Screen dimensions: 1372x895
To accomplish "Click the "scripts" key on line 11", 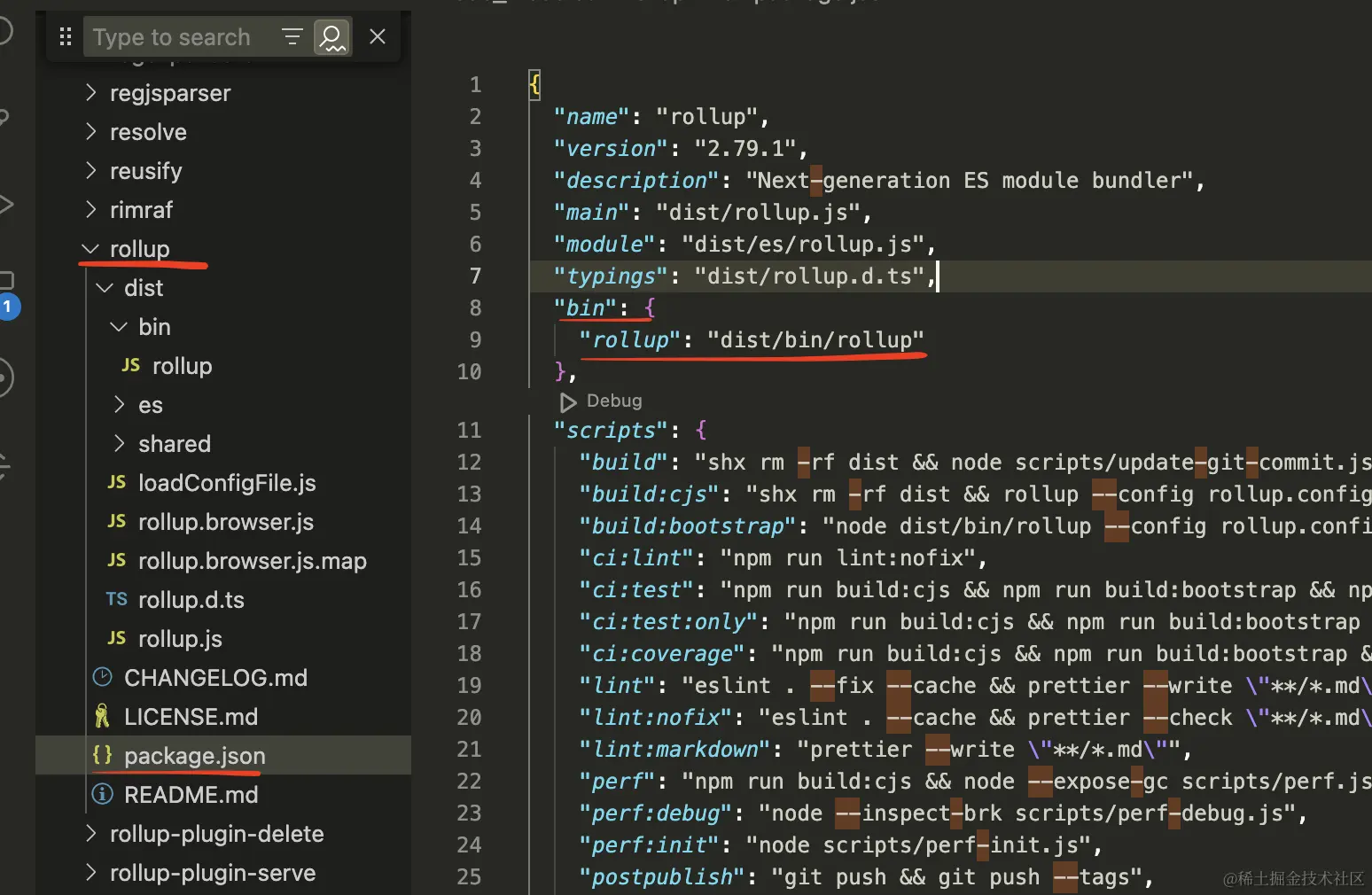I will click(611, 430).
